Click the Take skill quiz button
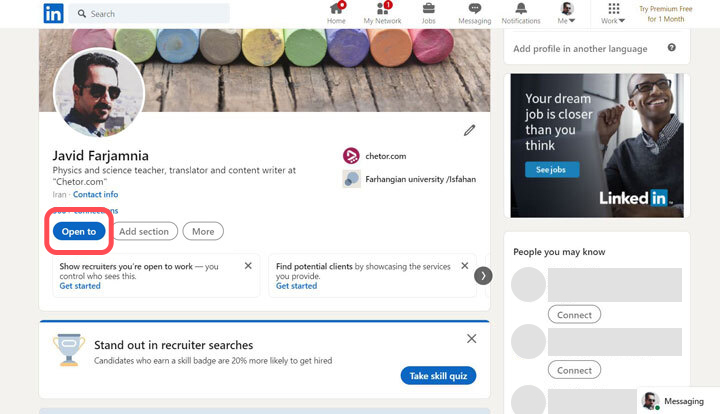This screenshot has height=414, width=720. 439,376
